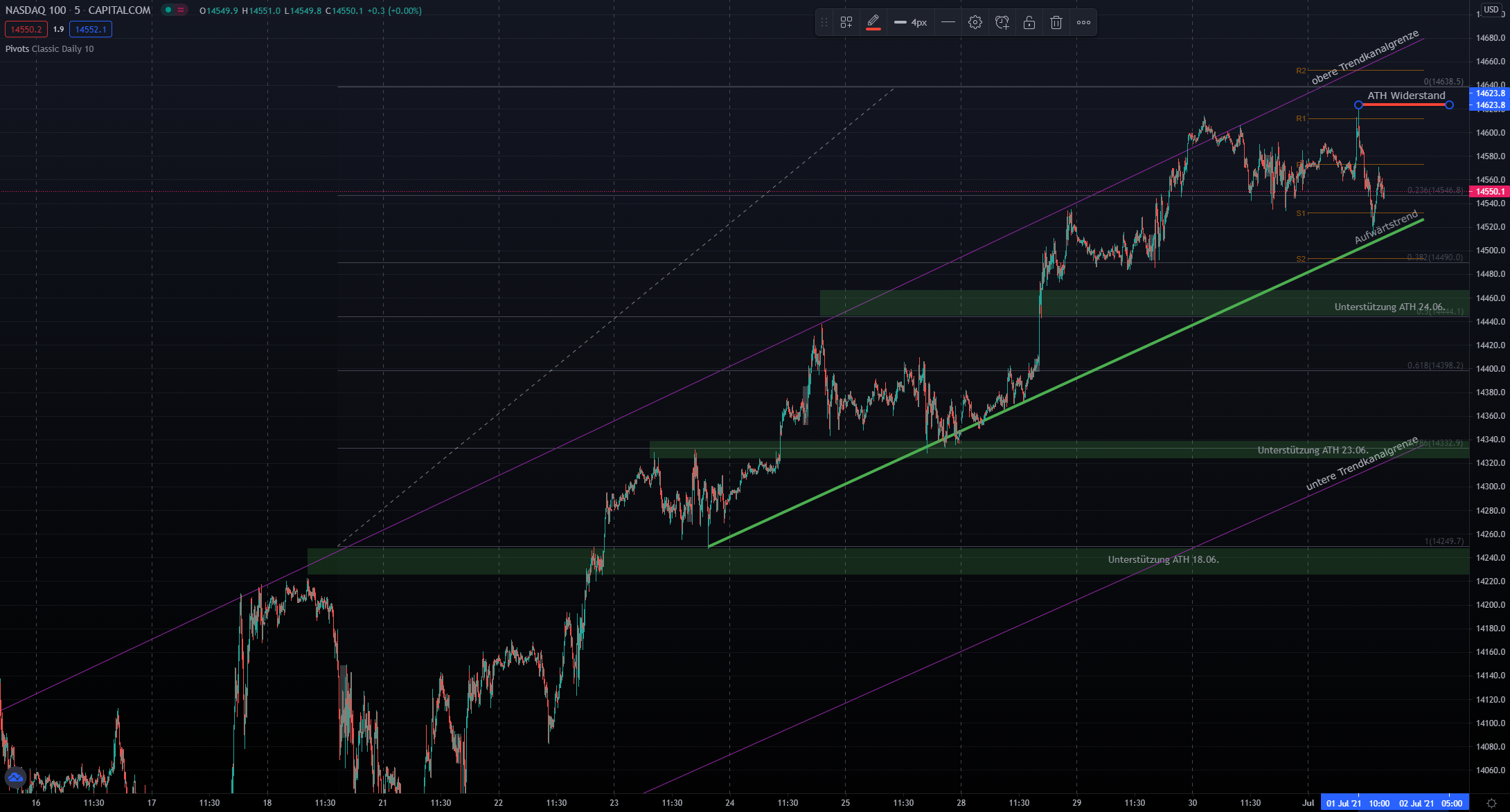Toggle the lock on the drawing

pos(1029,23)
